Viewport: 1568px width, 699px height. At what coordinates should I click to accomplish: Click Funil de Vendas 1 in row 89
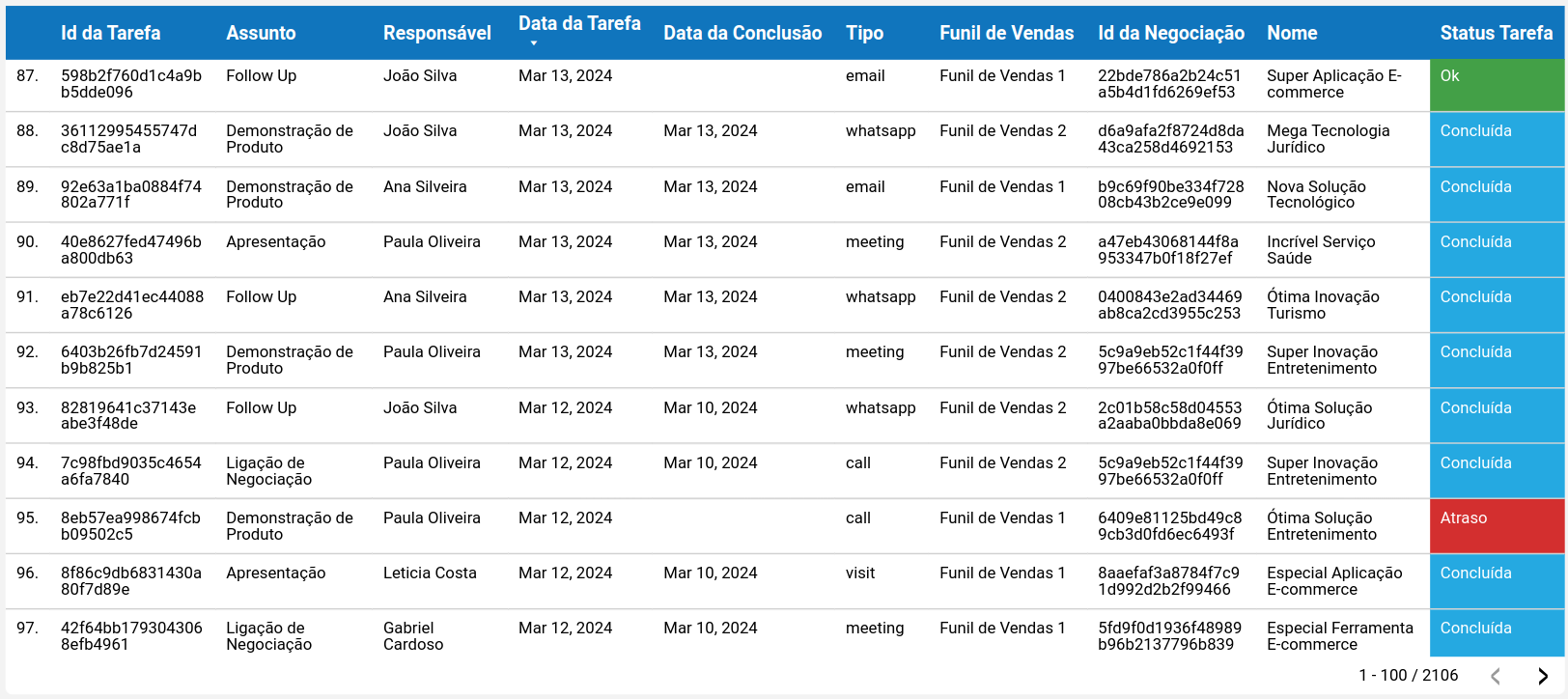coord(1002,187)
